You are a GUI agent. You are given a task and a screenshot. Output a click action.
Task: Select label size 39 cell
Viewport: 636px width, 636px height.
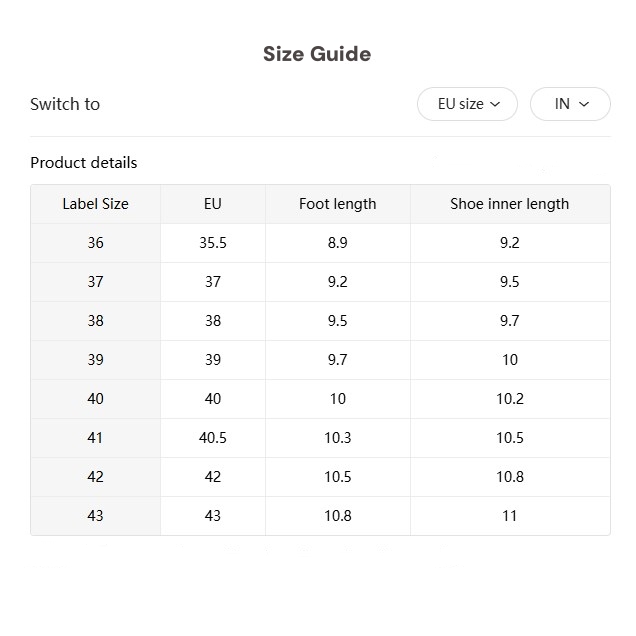pos(96,360)
